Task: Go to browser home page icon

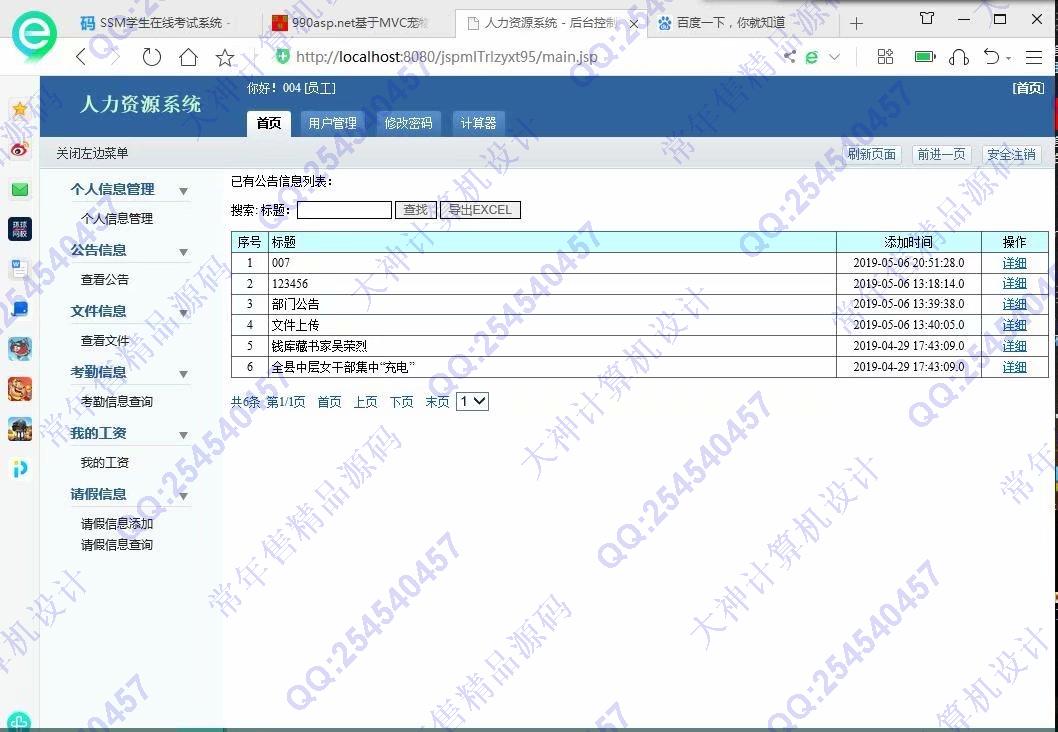Action: click(188, 57)
